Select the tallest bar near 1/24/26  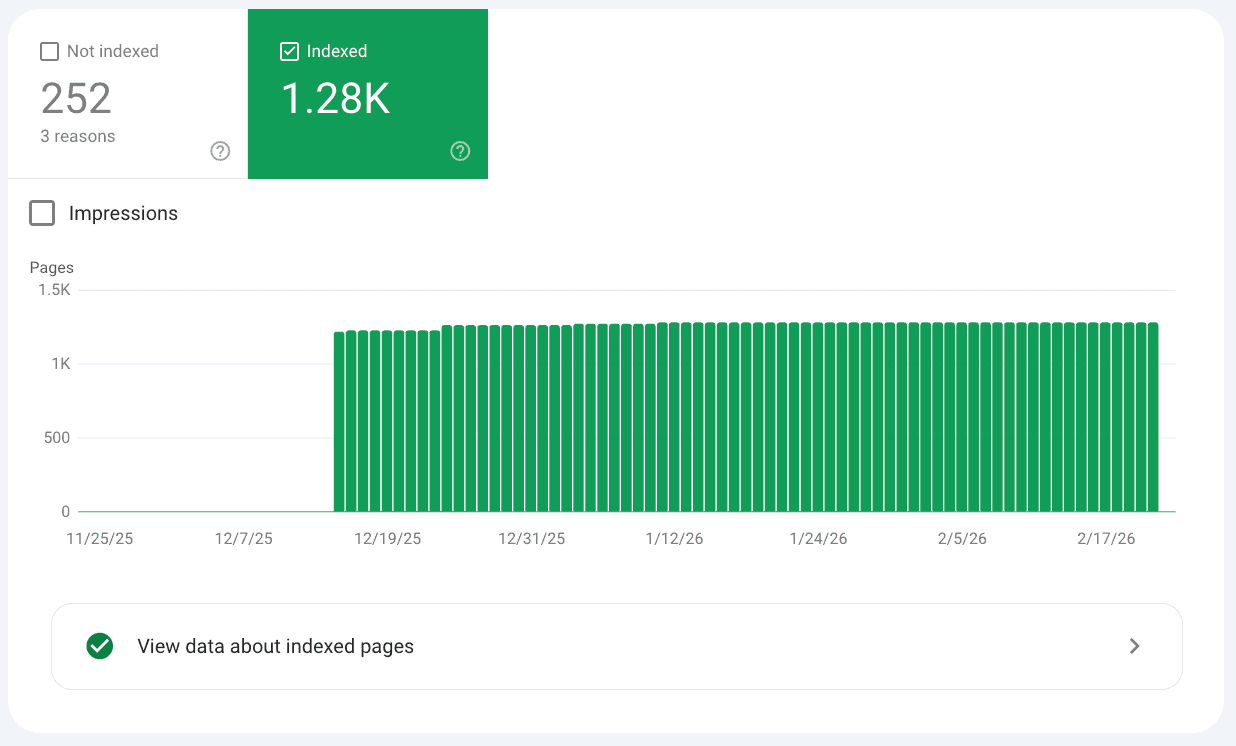pos(818,420)
